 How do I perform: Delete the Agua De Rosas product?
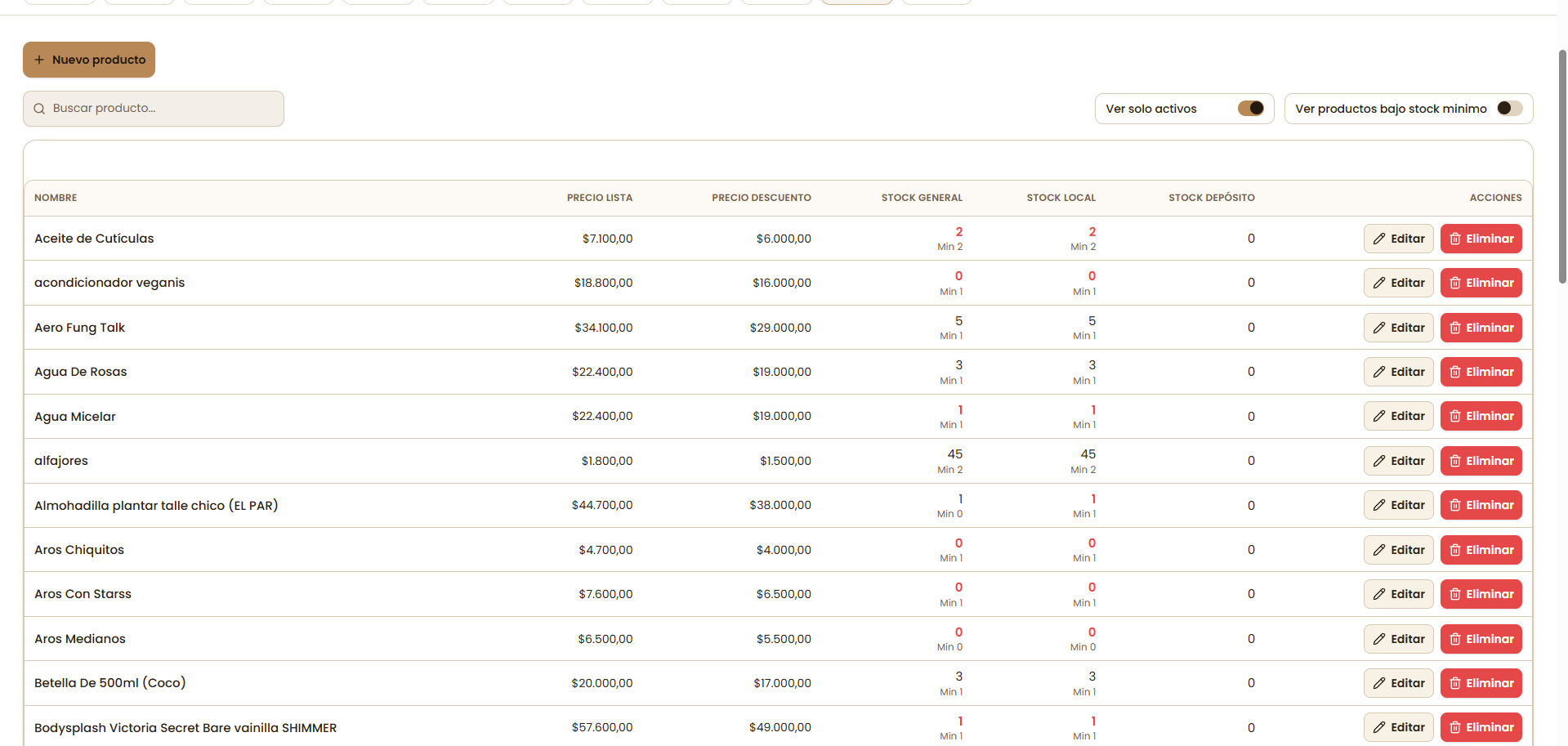[x=1481, y=372]
